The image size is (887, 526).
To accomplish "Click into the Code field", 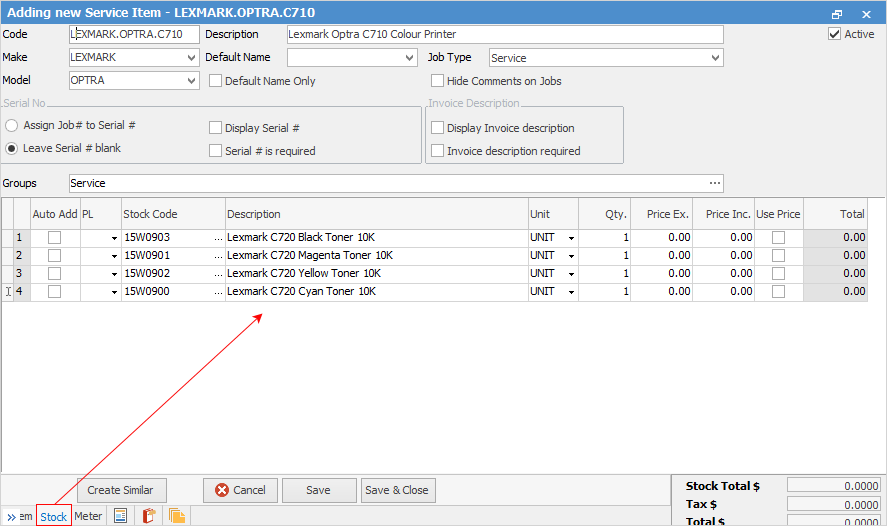I will [x=134, y=35].
